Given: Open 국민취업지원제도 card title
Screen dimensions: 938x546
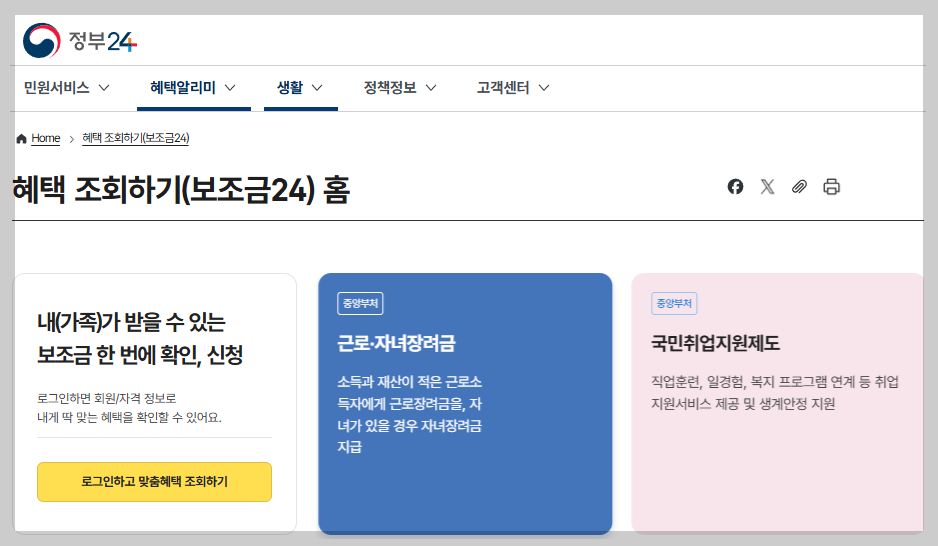Looking at the screenshot, I should tap(715, 343).
